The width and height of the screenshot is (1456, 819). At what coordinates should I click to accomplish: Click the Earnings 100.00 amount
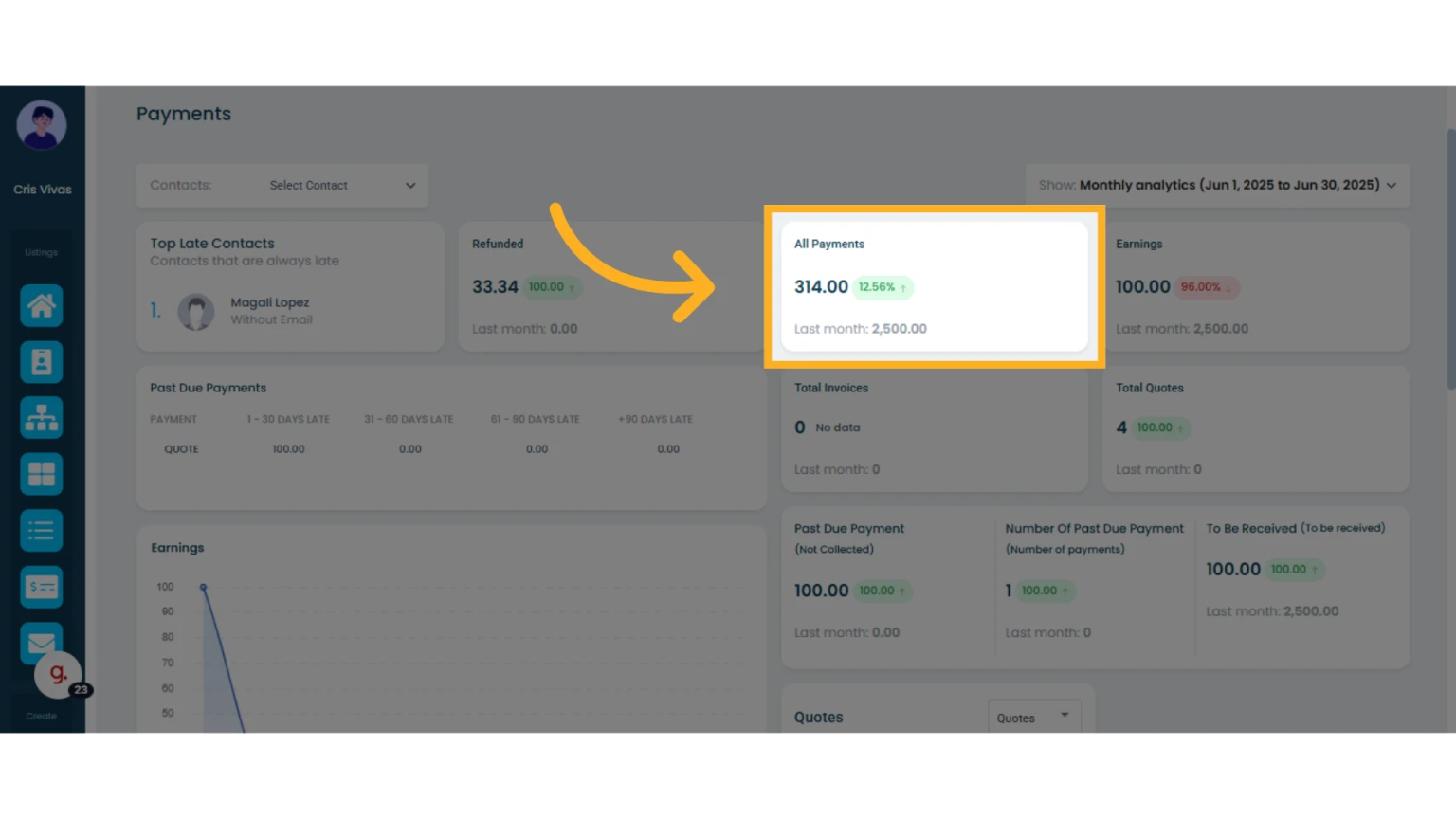pyautogui.click(x=1142, y=287)
